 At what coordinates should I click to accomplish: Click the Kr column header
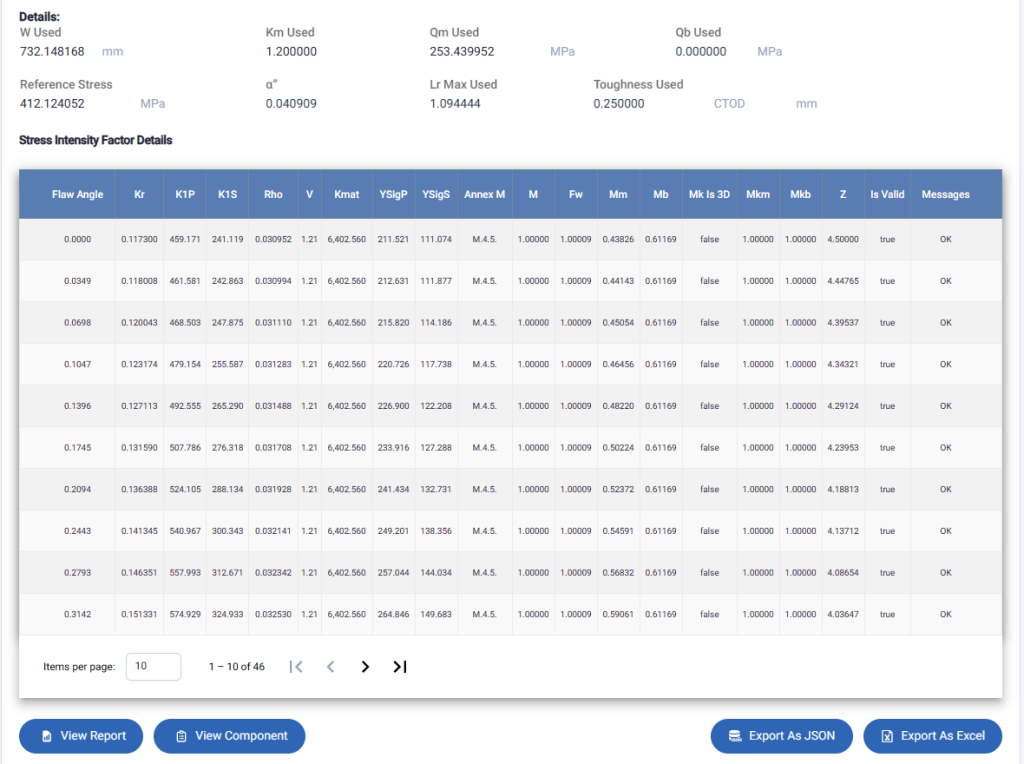pyautogui.click(x=139, y=195)
